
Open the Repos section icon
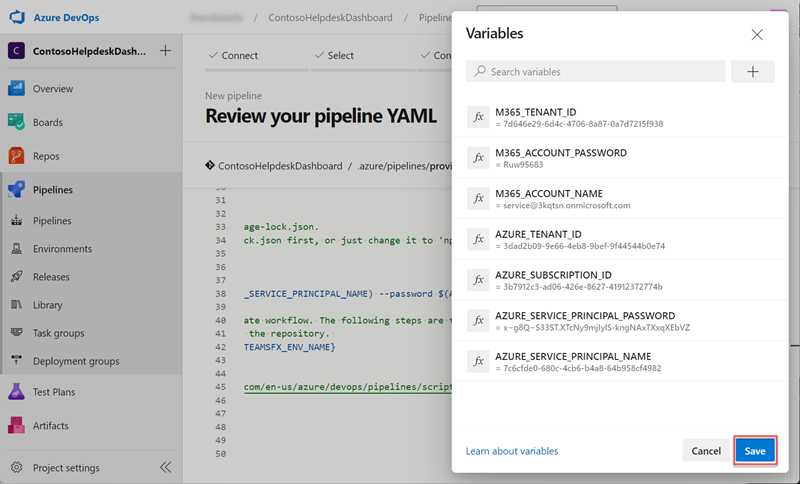click(16, 156)
